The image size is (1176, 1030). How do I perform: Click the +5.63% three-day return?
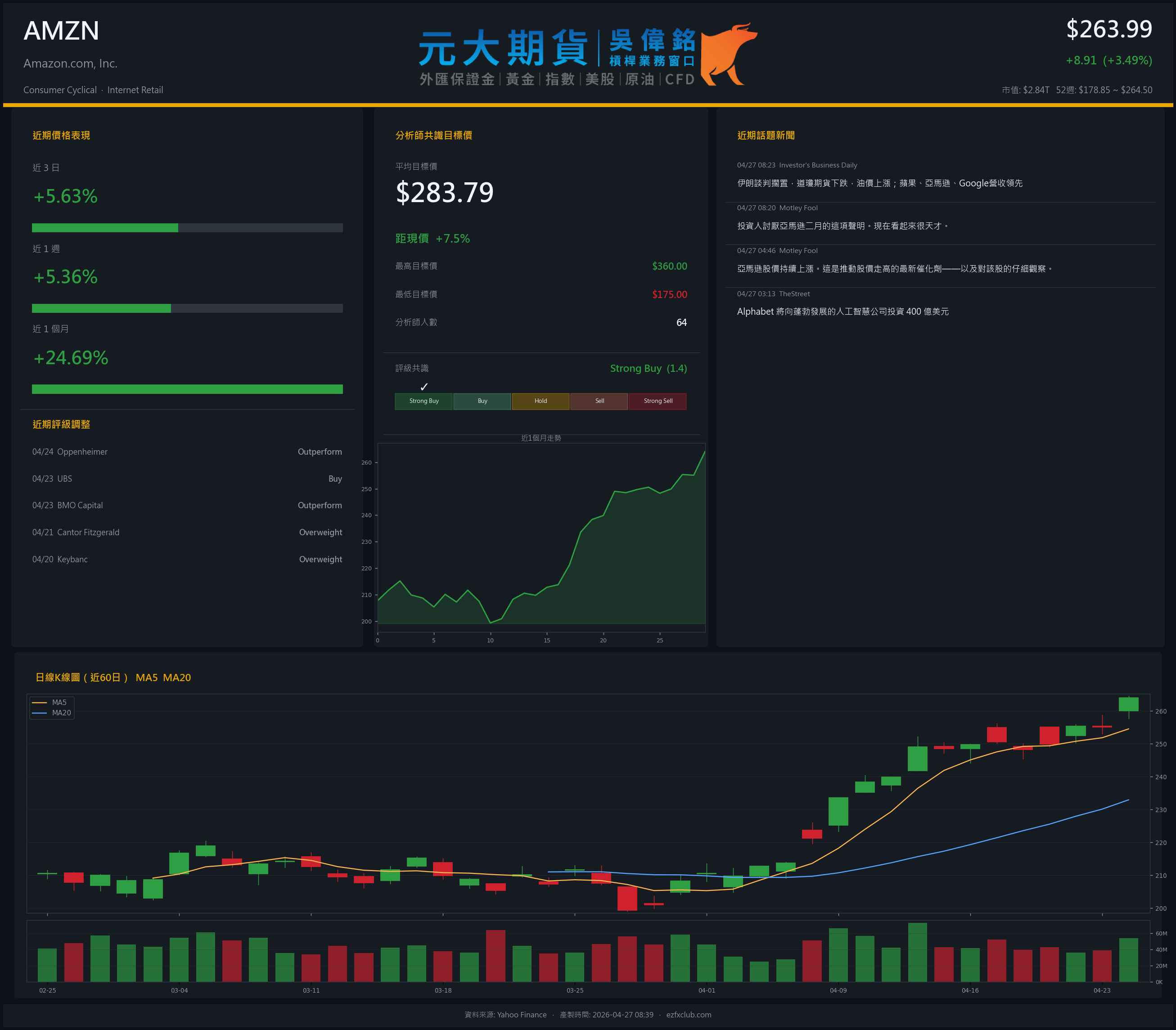pos(66,197)
